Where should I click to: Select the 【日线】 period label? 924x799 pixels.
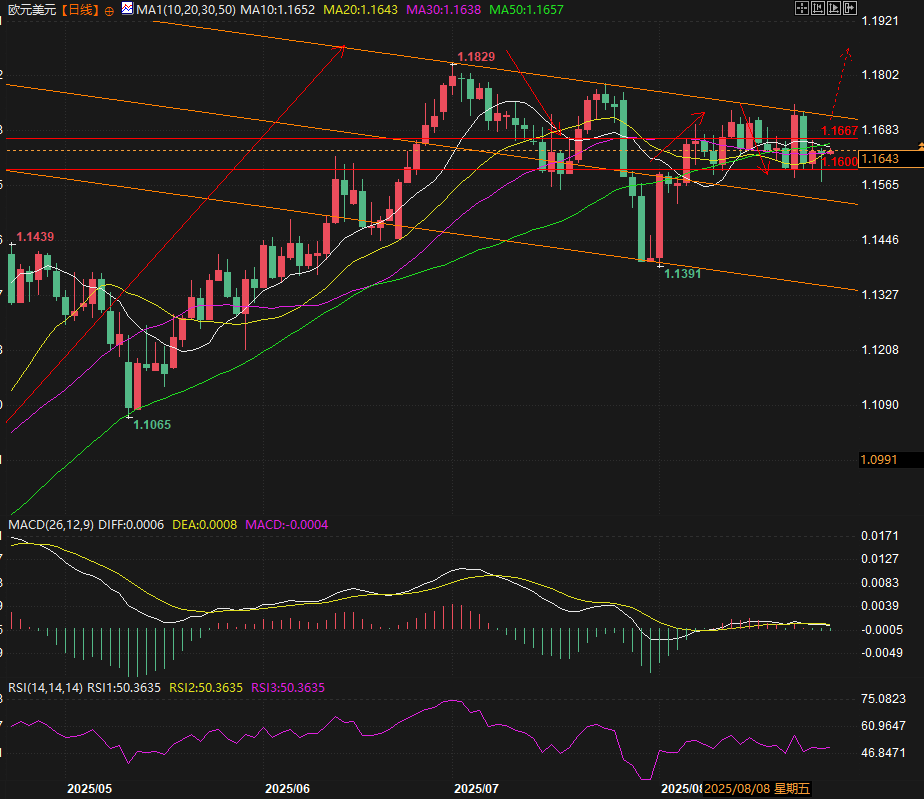[x=81, y=10]
